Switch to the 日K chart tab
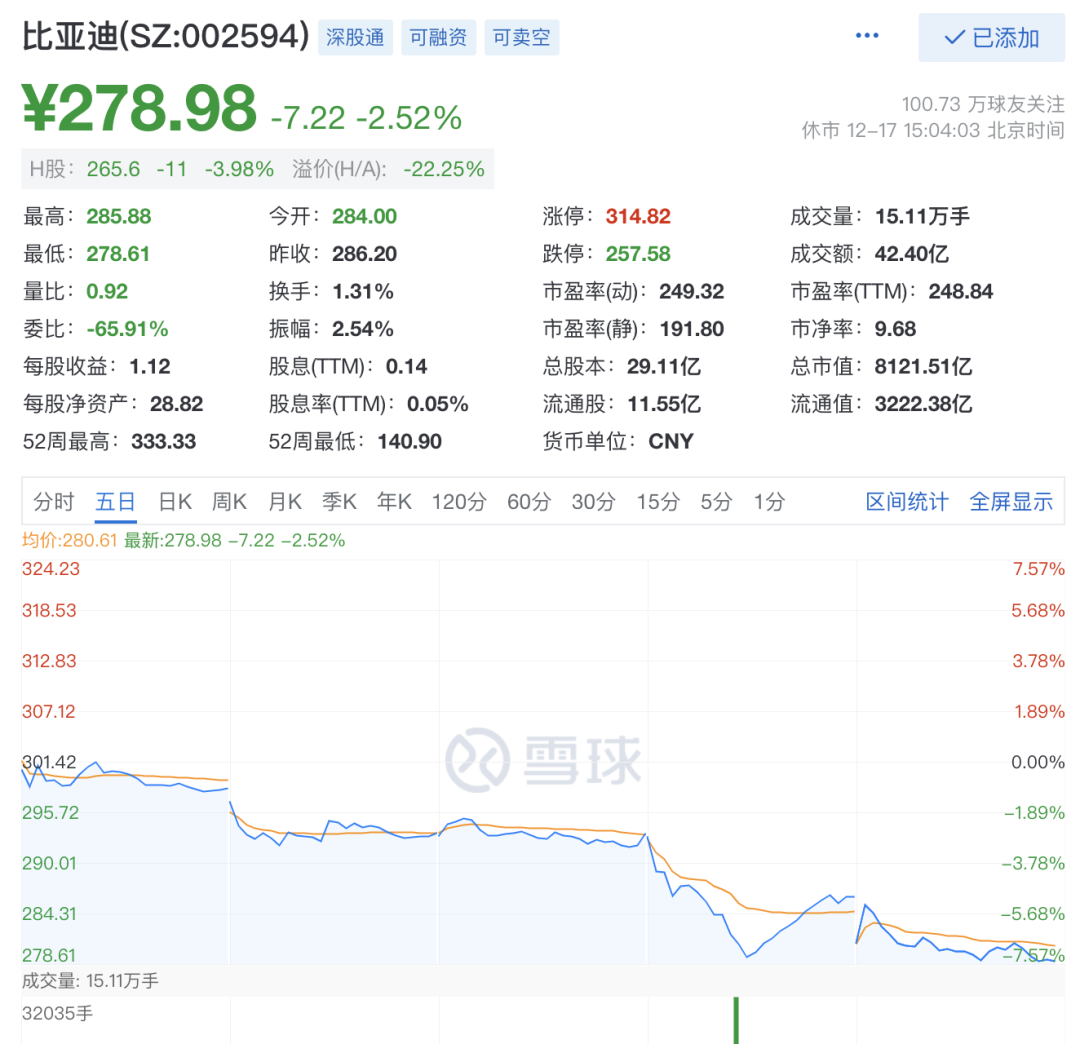The image size is (1080, 1044). pos(175,501)
